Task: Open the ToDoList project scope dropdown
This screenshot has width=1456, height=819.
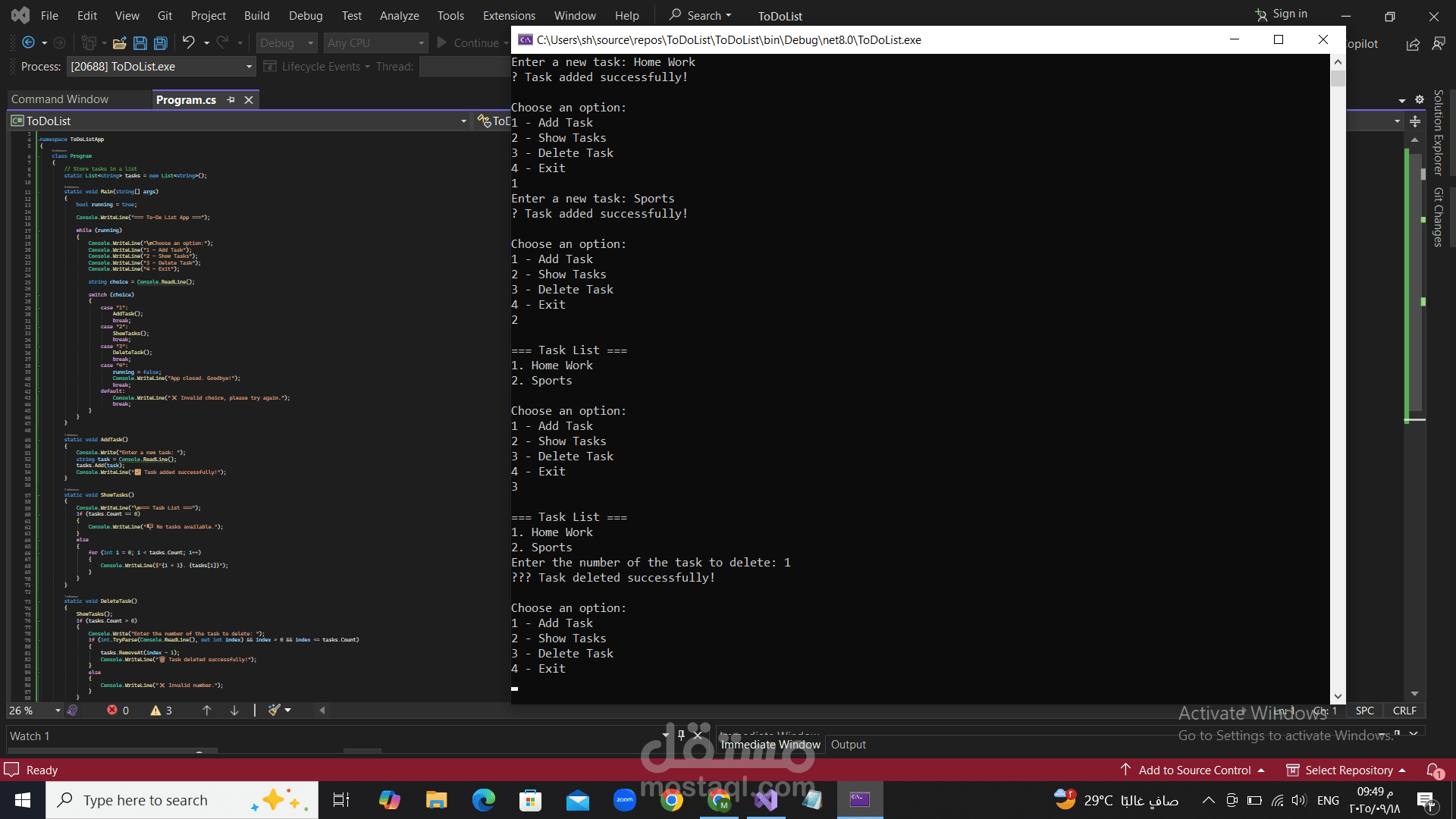Action: click(463, 121)
